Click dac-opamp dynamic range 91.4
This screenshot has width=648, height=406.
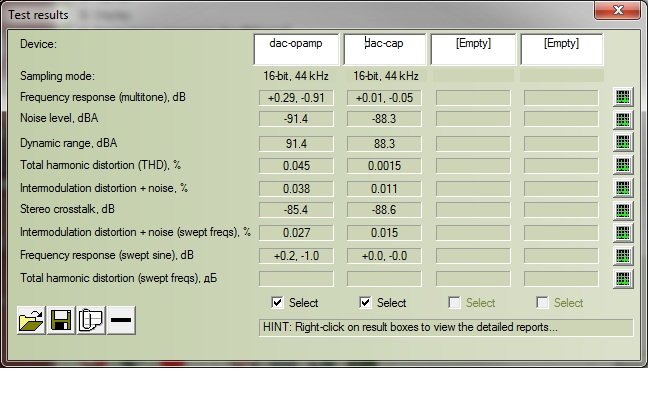tap(296, 144)
